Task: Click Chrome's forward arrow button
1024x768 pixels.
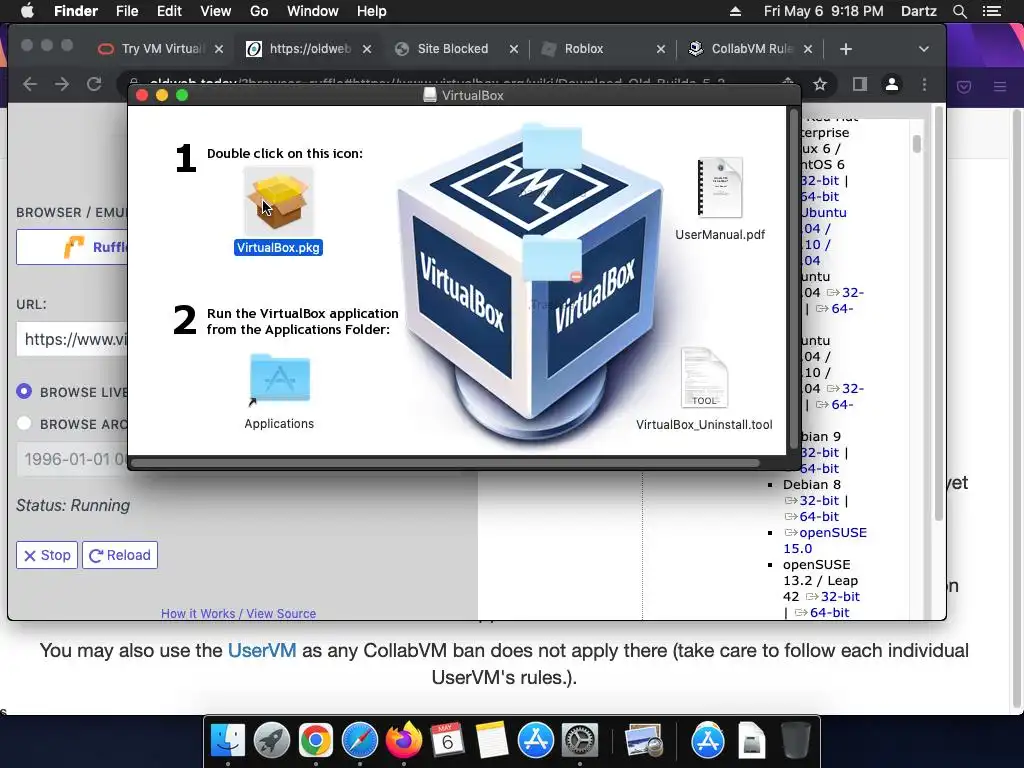Action: click(62, 84)
